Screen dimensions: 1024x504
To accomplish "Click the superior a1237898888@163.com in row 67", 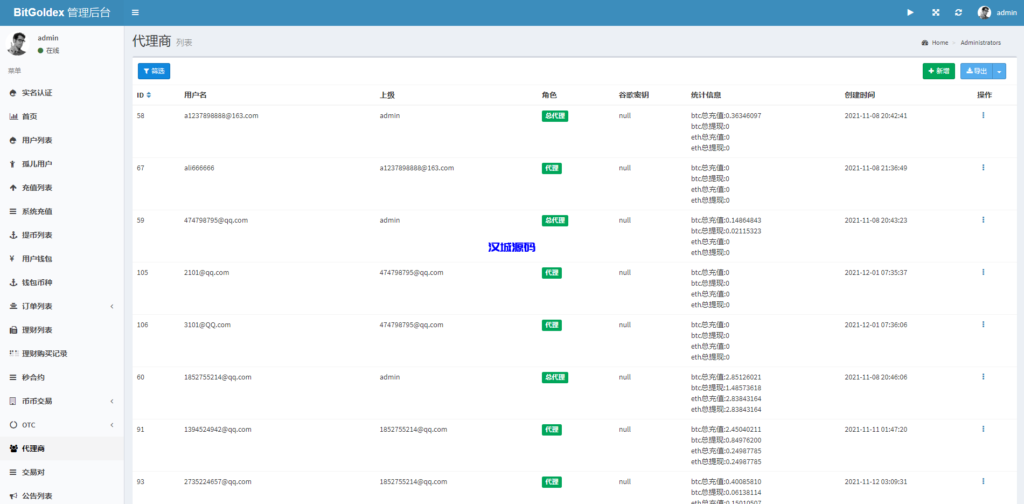I will pos(417,168).
